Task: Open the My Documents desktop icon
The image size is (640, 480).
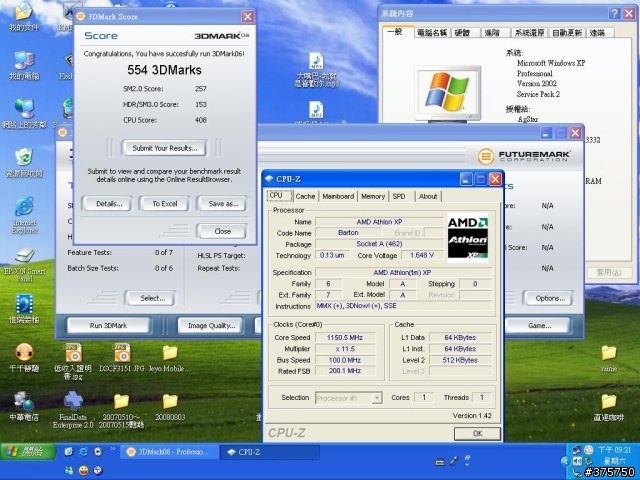Action: (24, 16)
